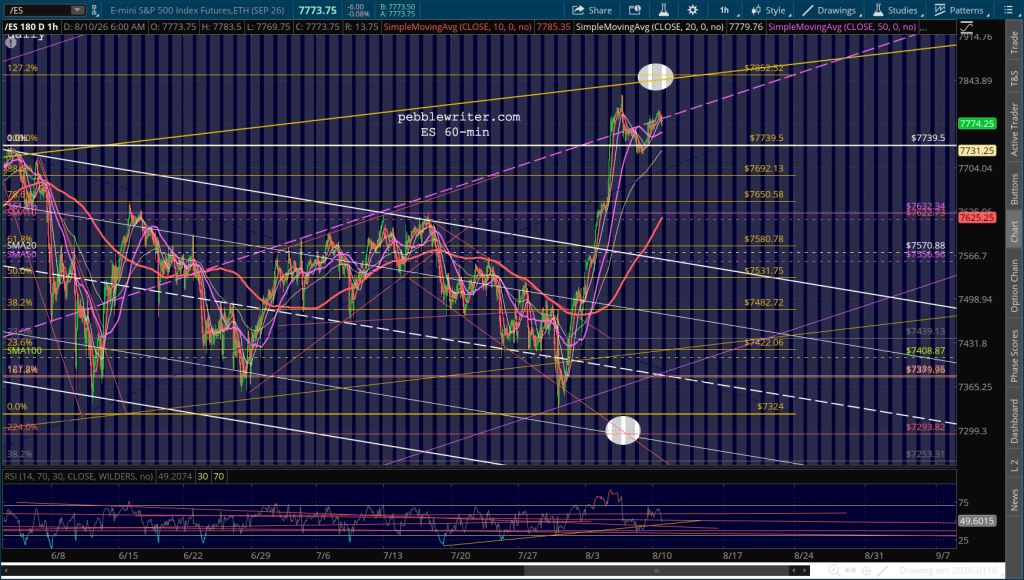The image size is (1024, 580).
Task: Select the Chart sidebar tab
Action: (x=1014, y=231)
